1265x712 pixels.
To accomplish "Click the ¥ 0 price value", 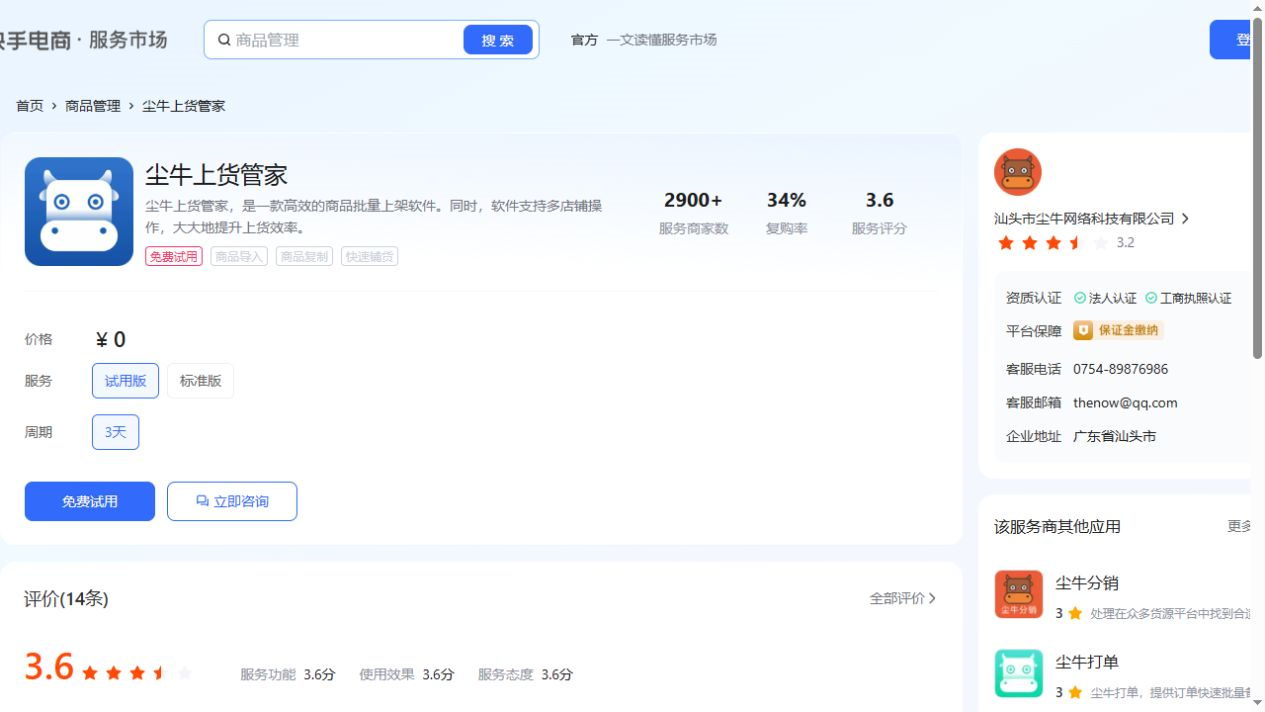I will coord(110,340).
